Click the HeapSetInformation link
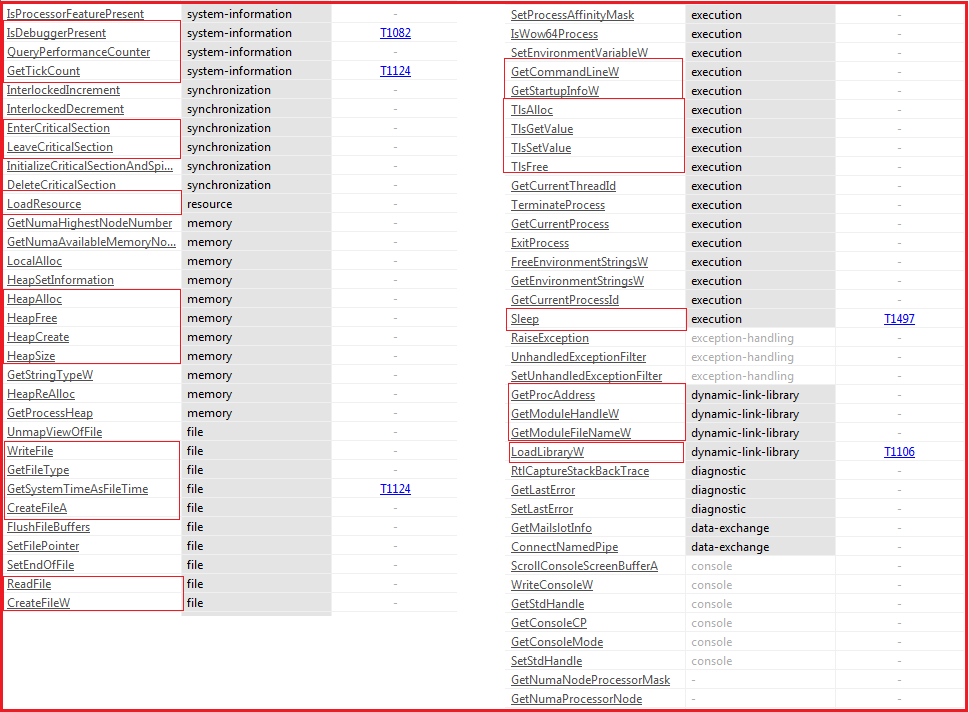969x712 pixels. [x=61, y=280]
